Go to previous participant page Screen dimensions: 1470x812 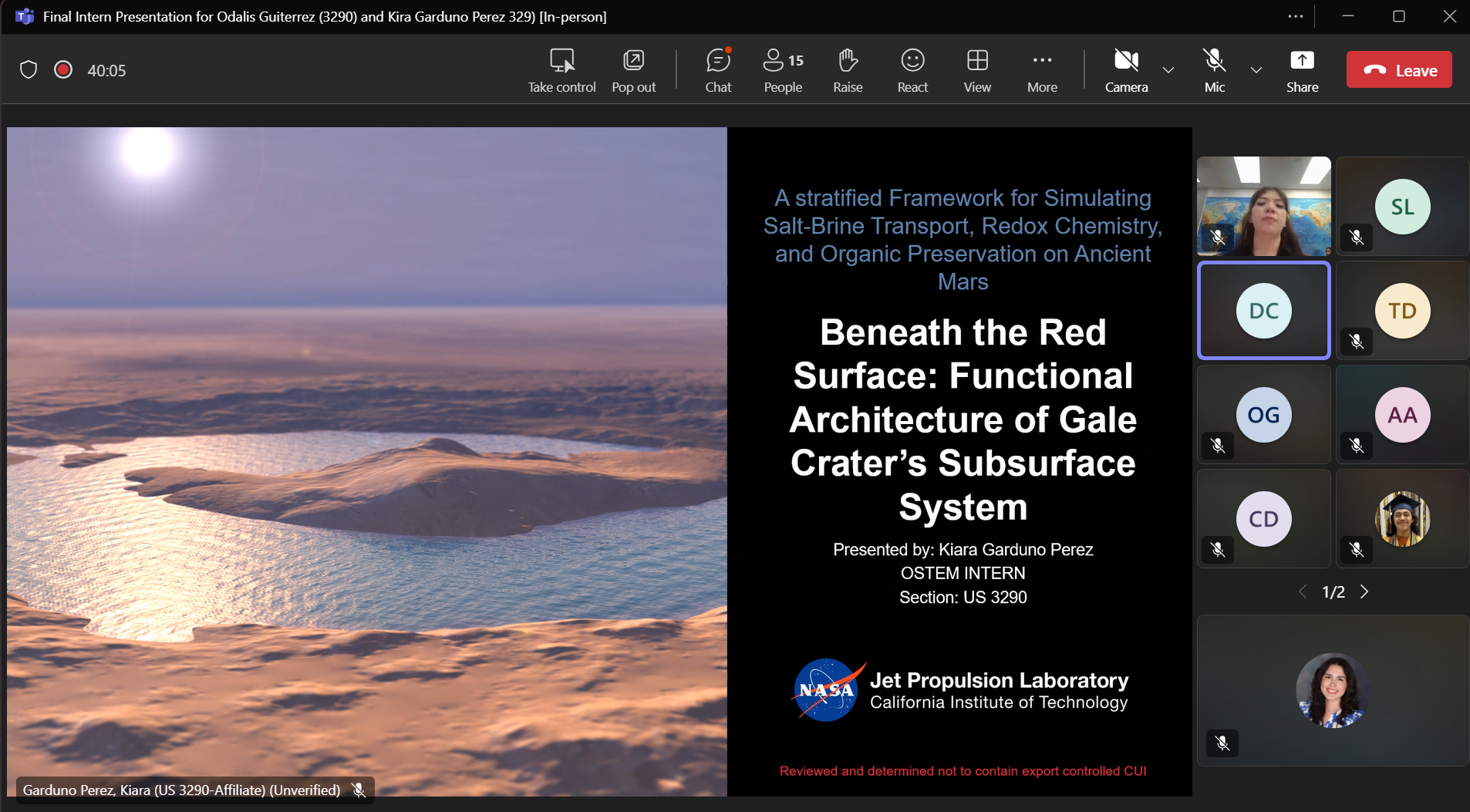1303,591
